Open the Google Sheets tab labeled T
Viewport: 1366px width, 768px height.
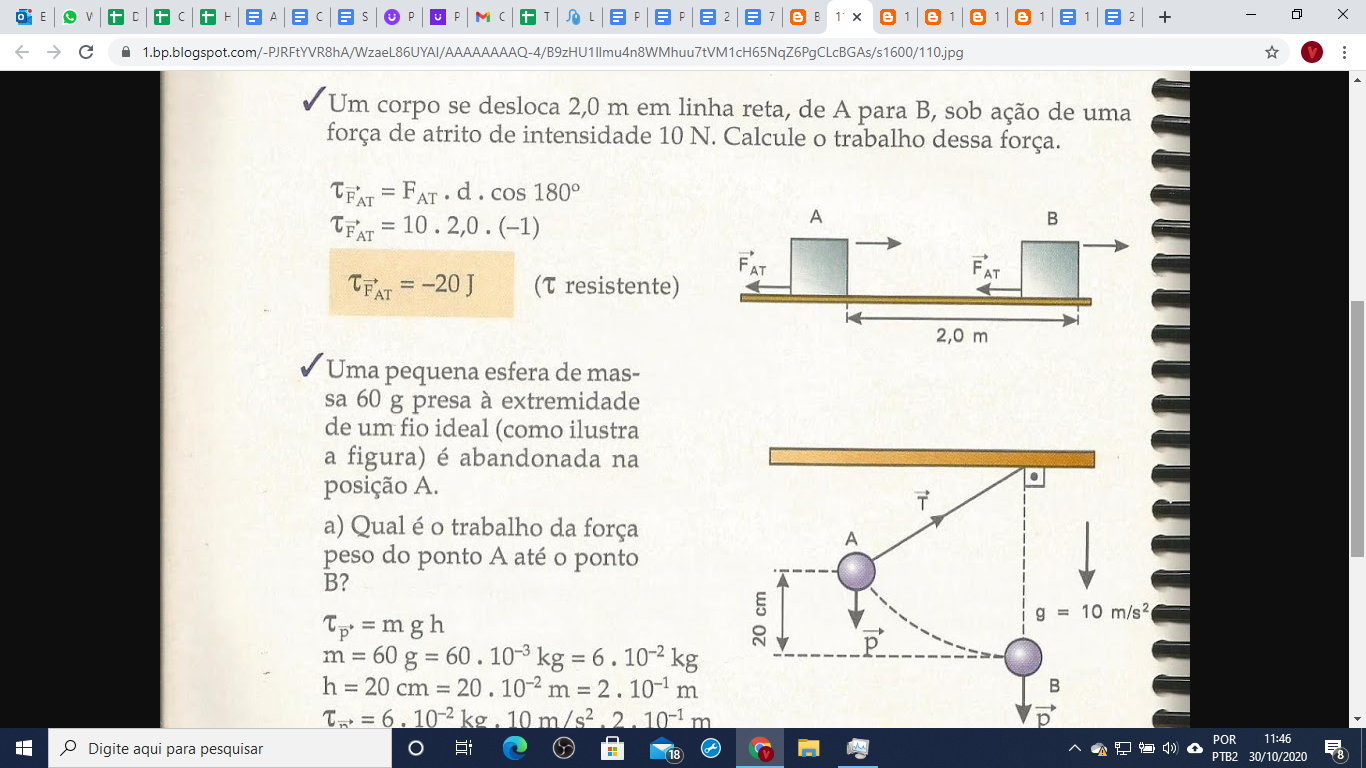(x=535, y=17)
